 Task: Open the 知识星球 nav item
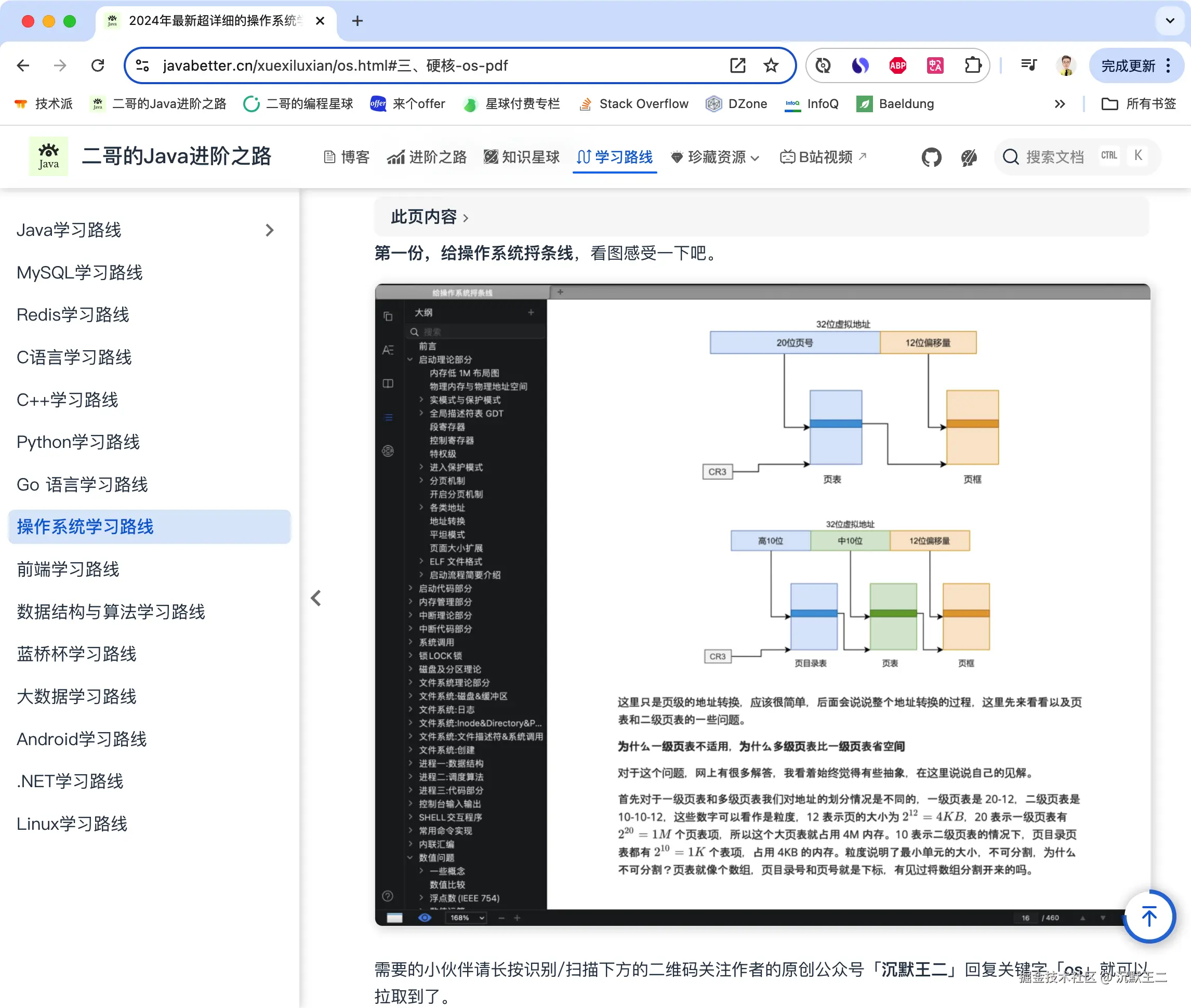pos(521,157)
